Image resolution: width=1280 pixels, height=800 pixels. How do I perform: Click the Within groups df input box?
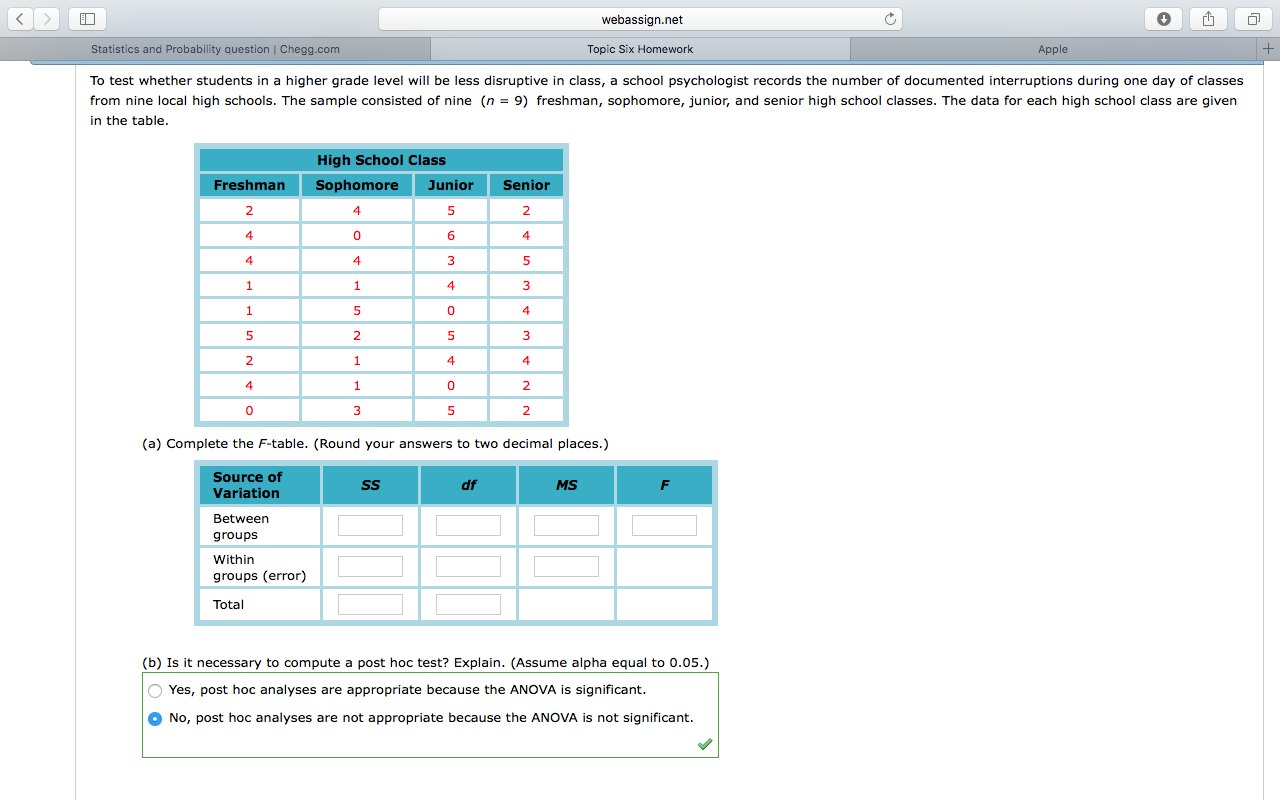(468, 566)
